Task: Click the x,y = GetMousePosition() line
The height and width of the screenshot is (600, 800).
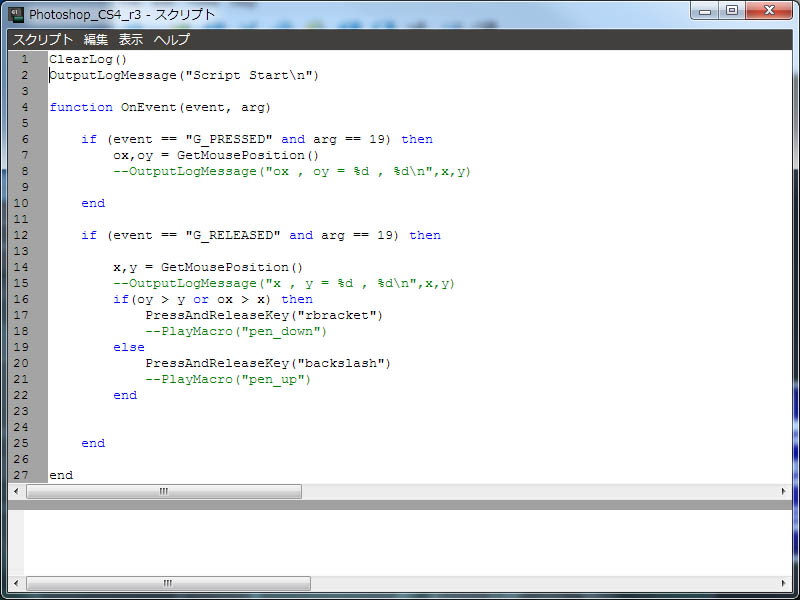Action: point(208,267)
